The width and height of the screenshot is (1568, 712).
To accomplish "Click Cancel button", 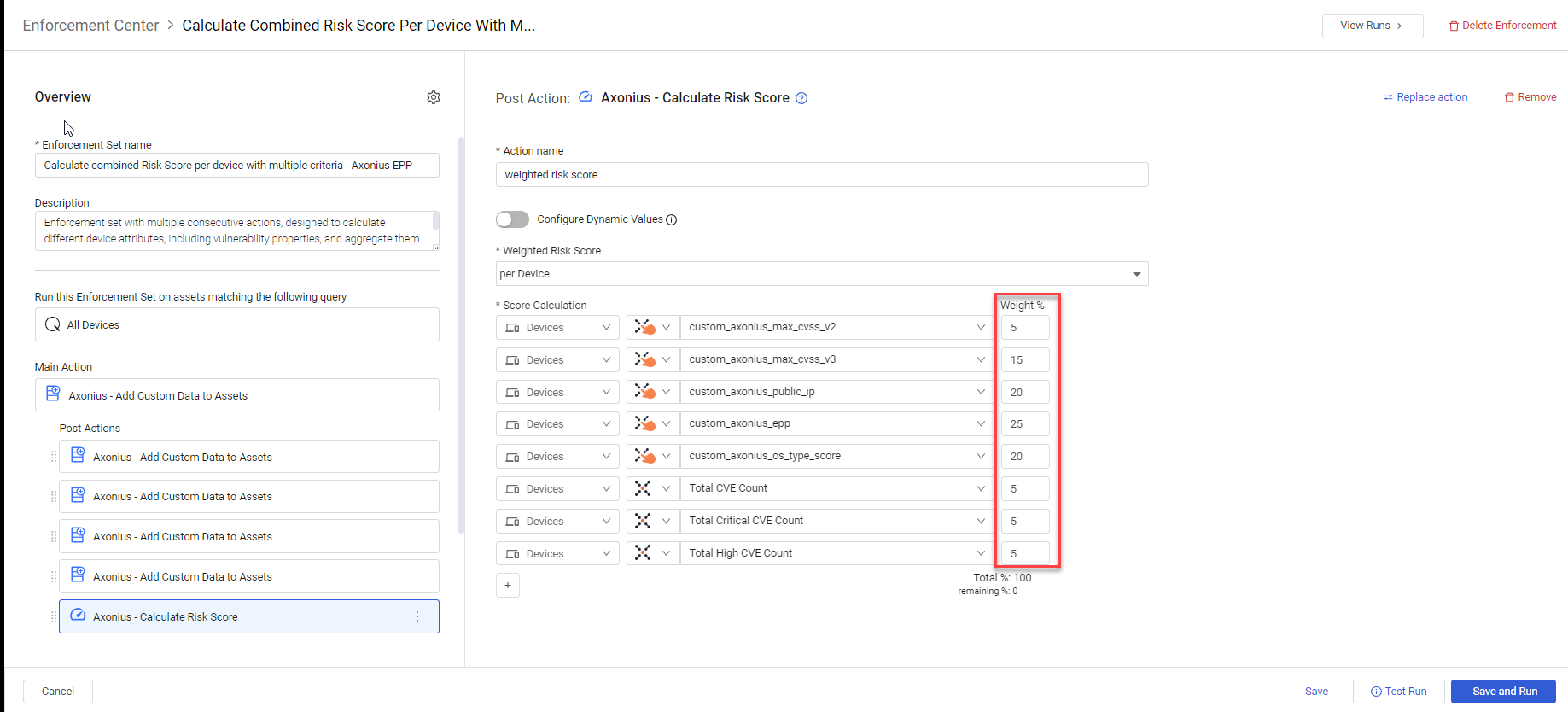I will (58, 692).
